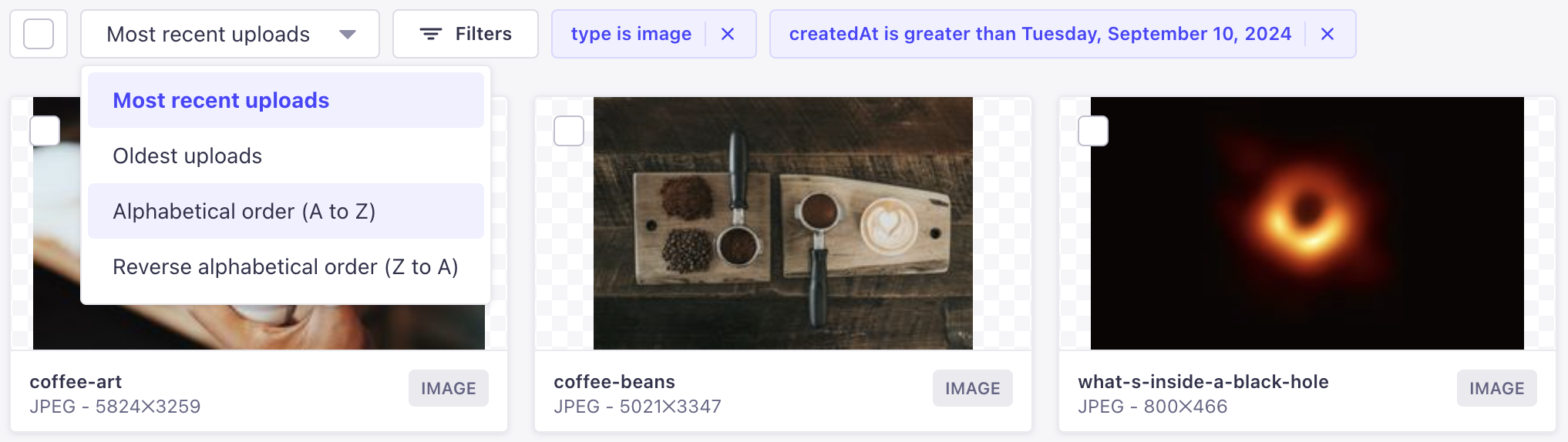1568x442 pixels.
Task: Select the coffee-art asset checkbox
Action: [x=45, y=131]
